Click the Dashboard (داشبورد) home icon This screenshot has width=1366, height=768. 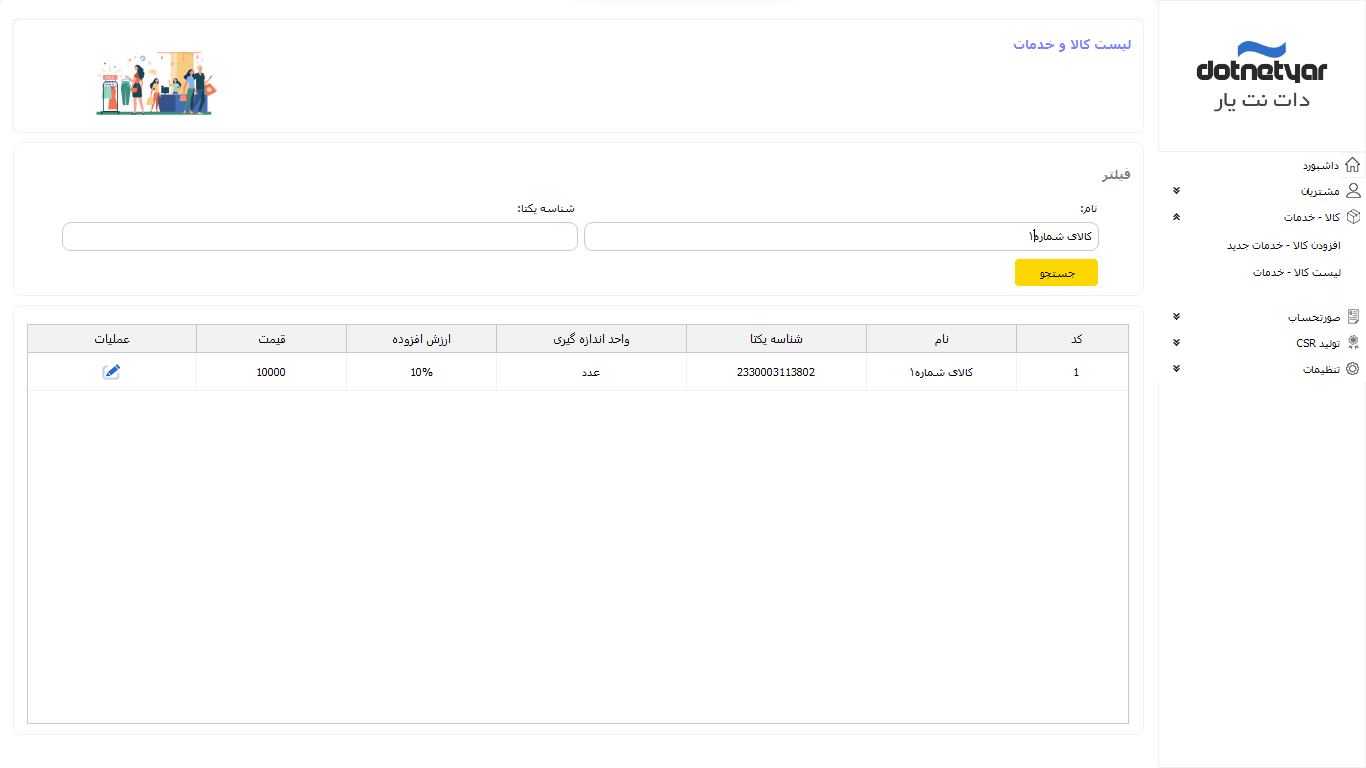click(x=1352, y=165)
